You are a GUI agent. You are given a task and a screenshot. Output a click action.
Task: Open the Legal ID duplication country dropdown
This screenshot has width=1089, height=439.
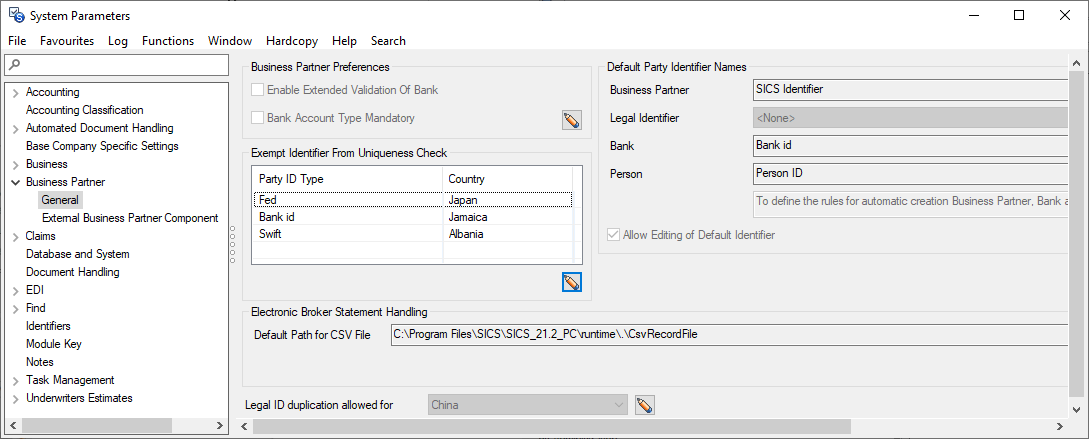tap(619, 405)
